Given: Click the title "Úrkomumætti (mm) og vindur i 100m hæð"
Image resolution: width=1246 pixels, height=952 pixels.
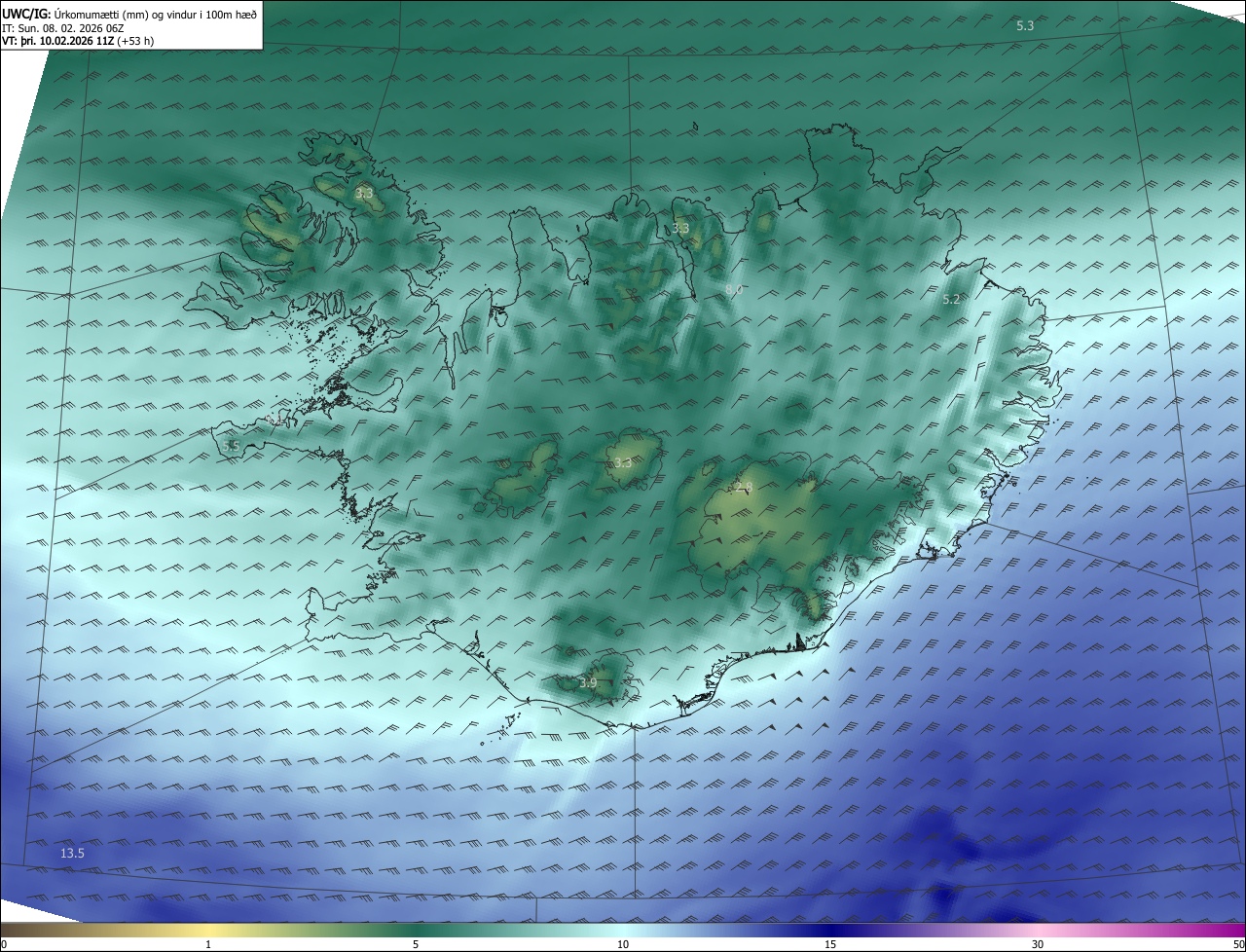Looking at the screenshot, I should [155, 14].
